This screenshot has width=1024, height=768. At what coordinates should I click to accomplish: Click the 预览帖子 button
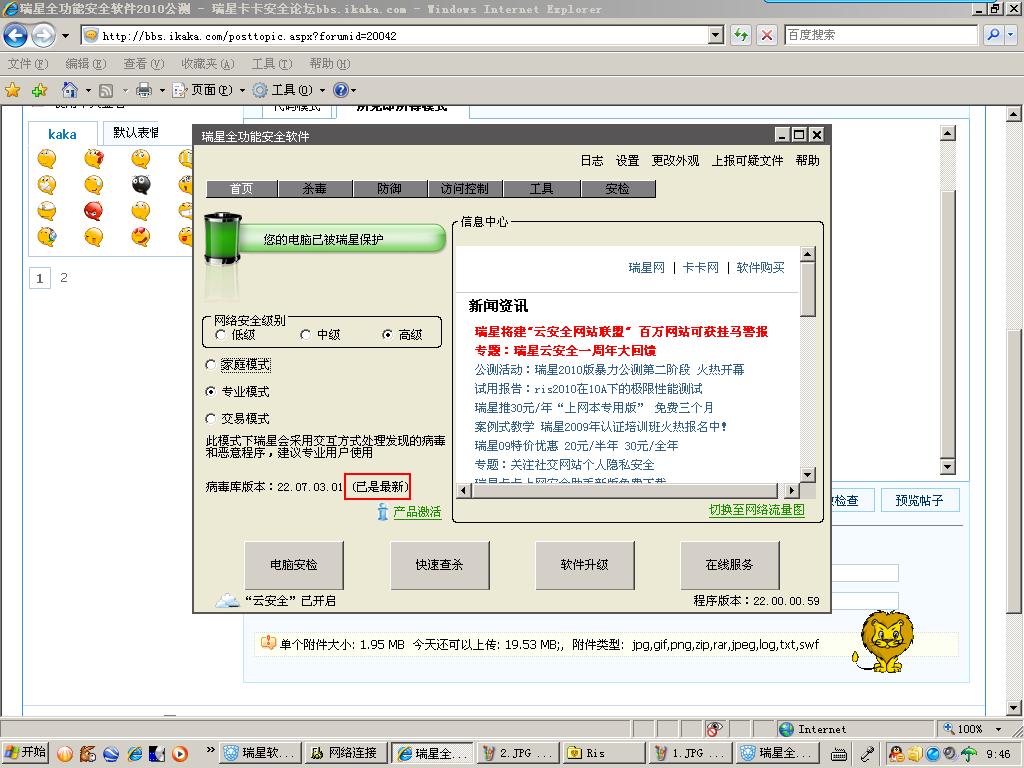pyautogui.click(x=919, y=500)
